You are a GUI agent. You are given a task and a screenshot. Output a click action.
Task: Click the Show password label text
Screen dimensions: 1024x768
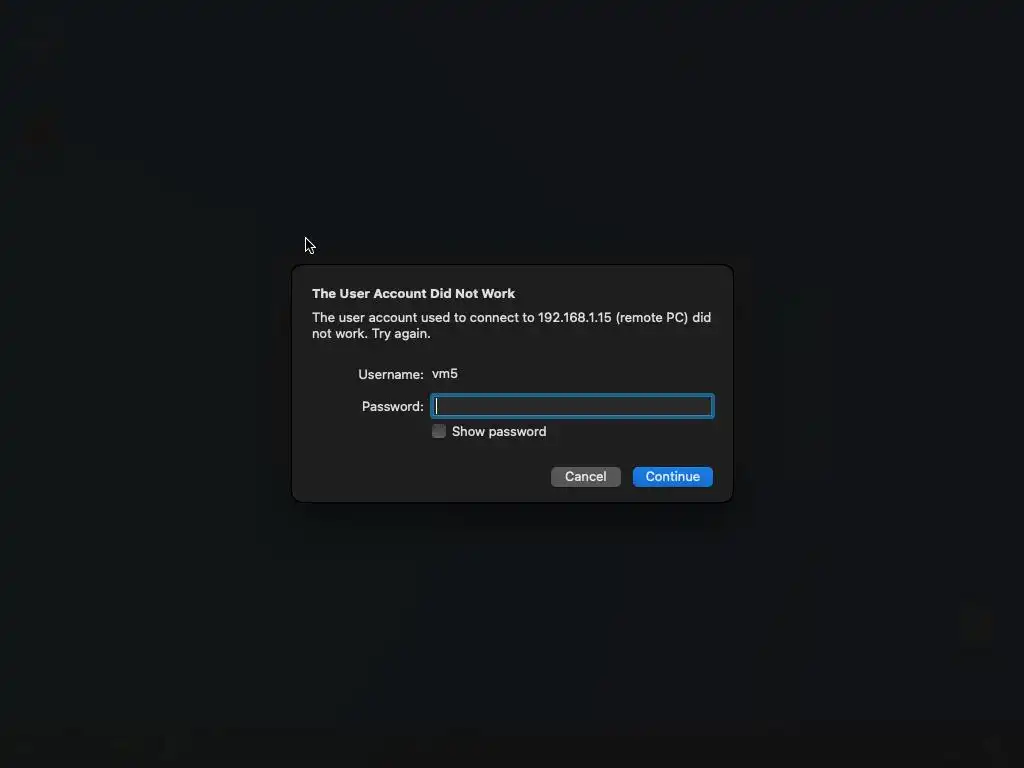click(499, 432)
